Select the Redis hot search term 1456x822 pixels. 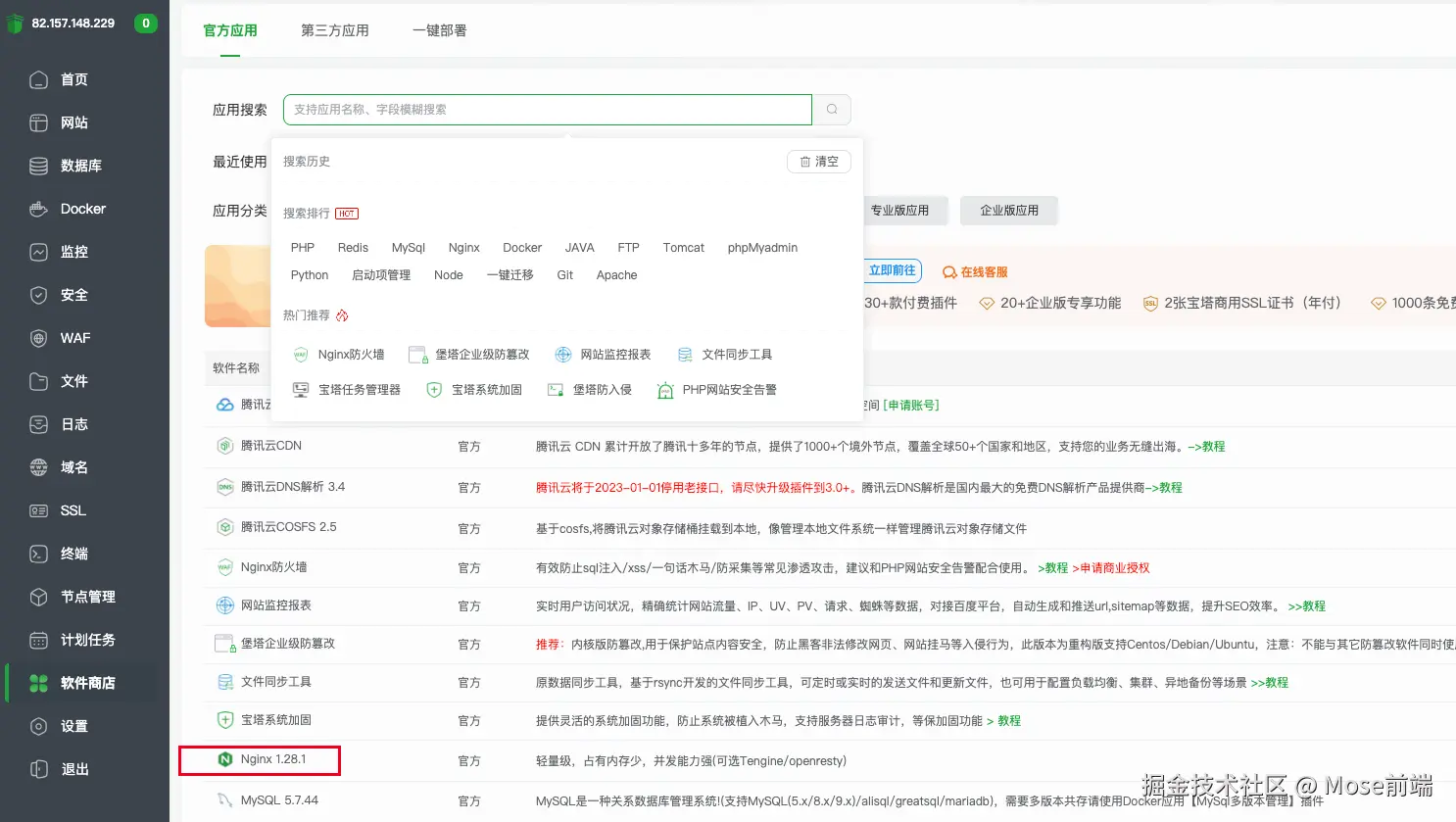pos(353,248)
